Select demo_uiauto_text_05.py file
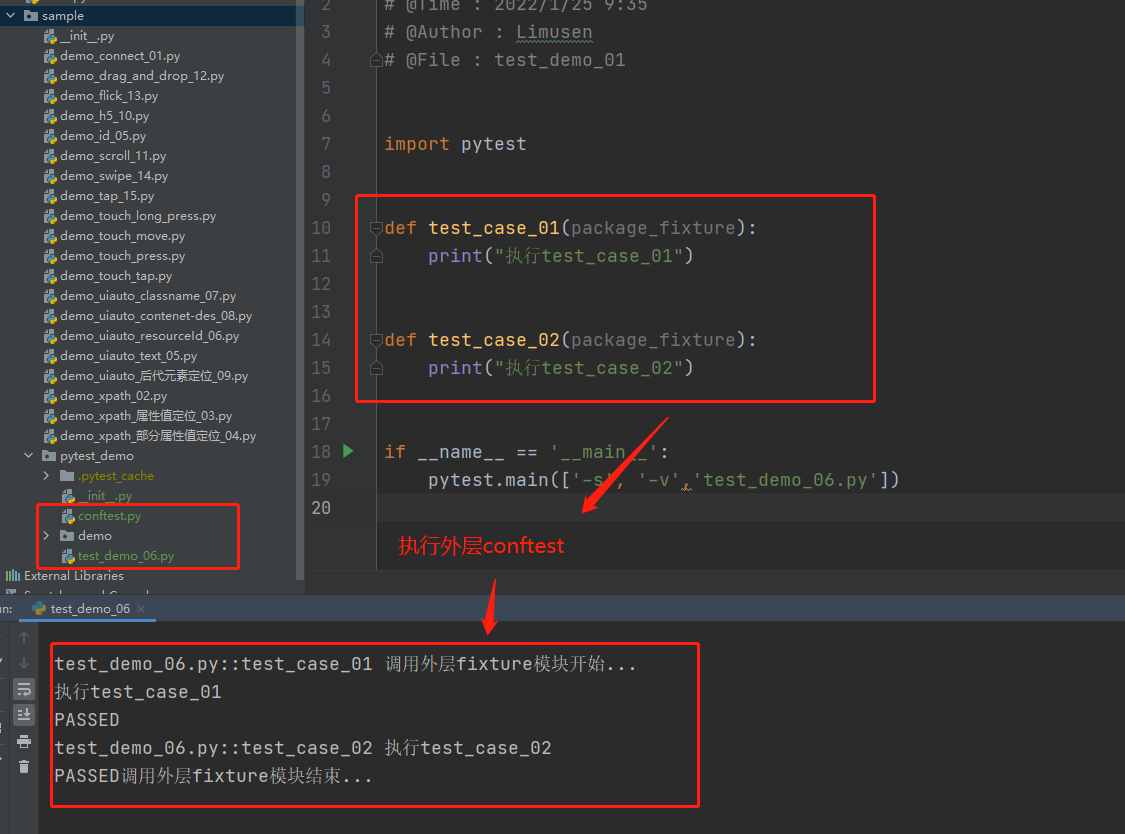Screen dimensions: 1125x834 [128, 356]
